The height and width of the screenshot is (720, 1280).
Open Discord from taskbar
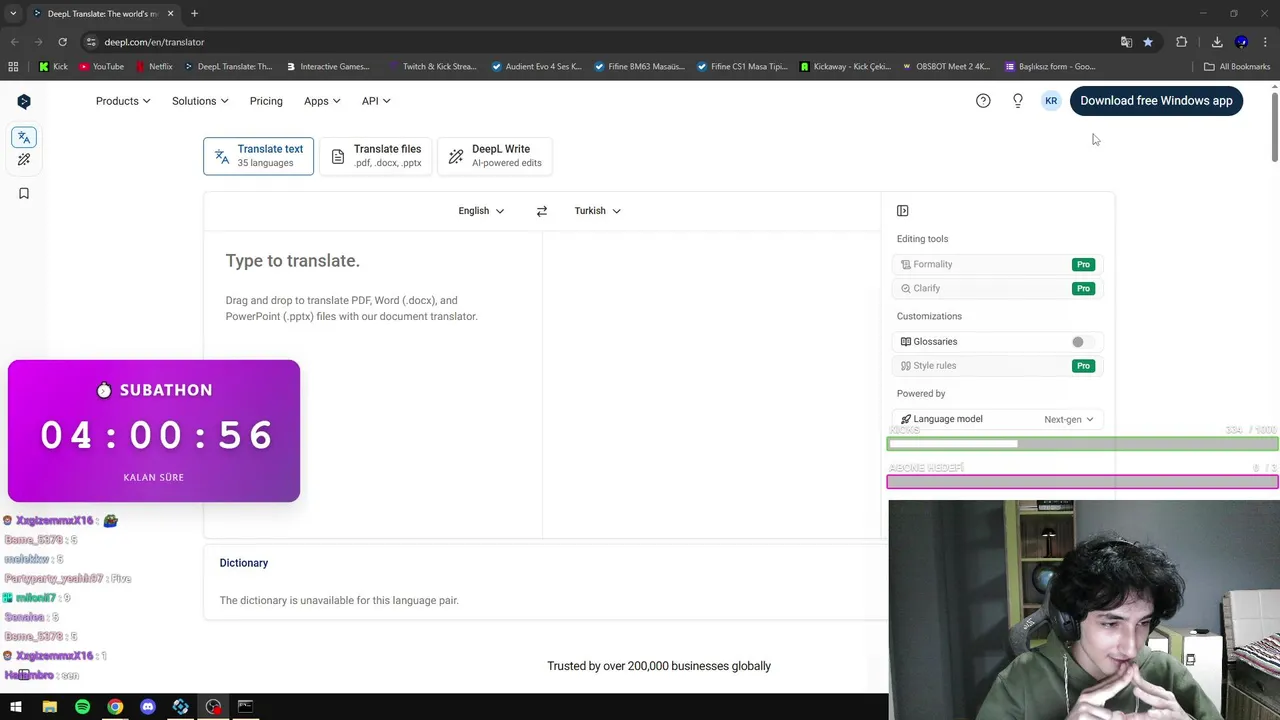point(148,707)
